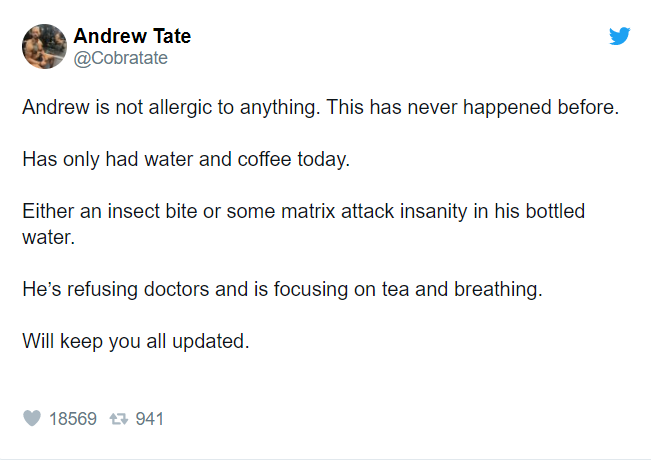Open the round profile avatar picture

(44, 46)
